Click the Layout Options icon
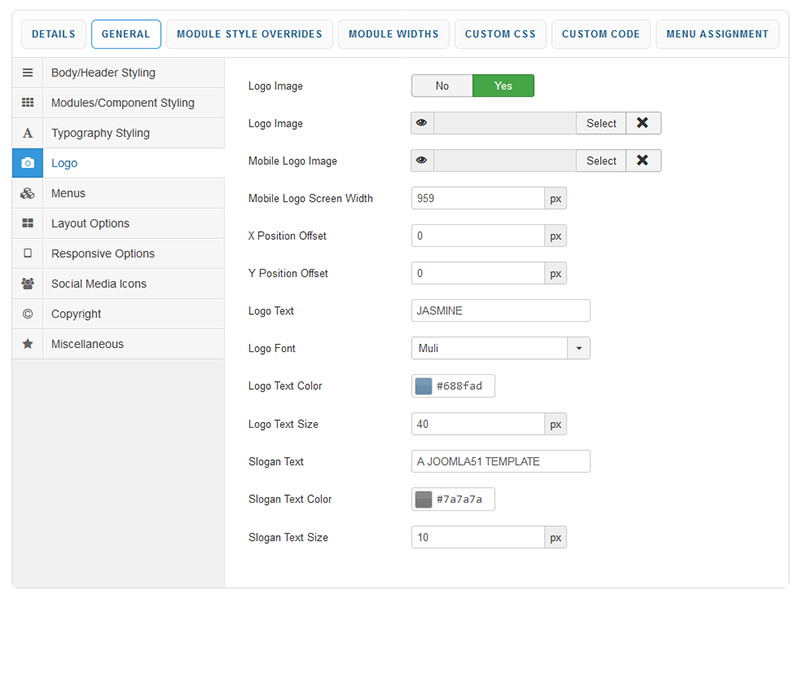Image resolution: width=800 pixels, height=674 pixels. [27, 223]
